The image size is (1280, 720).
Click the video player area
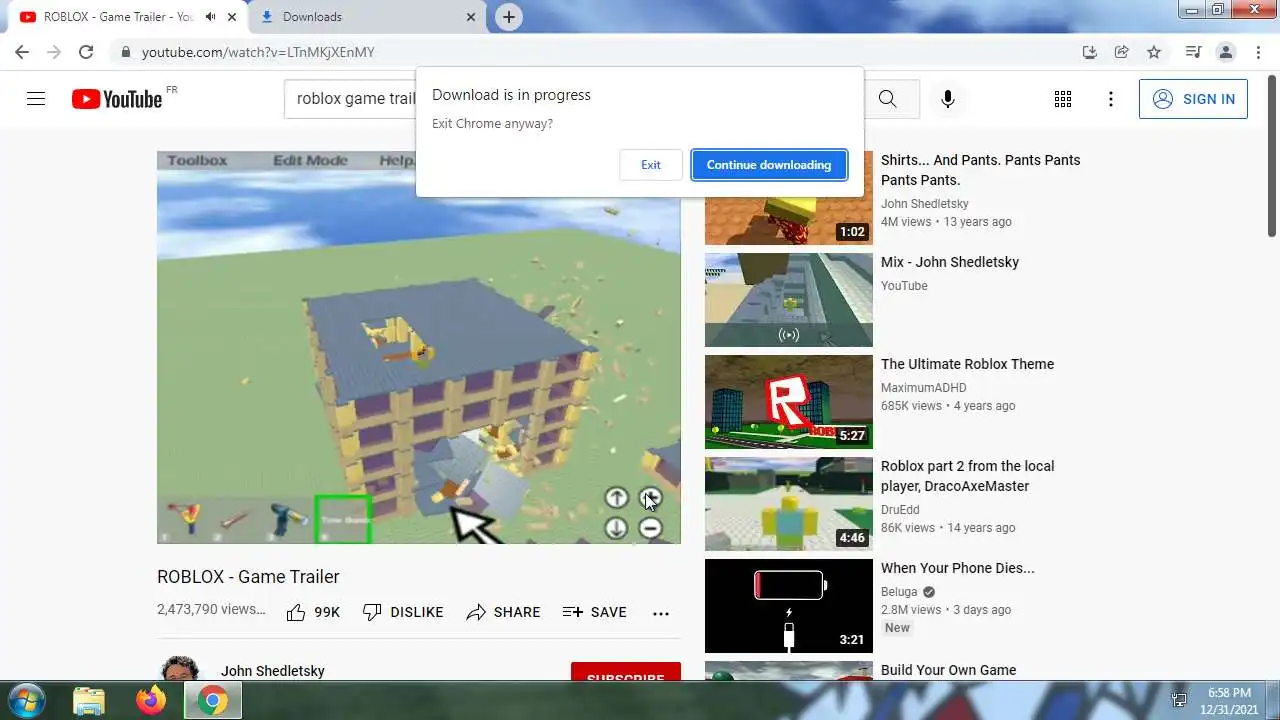pos(419,348)
